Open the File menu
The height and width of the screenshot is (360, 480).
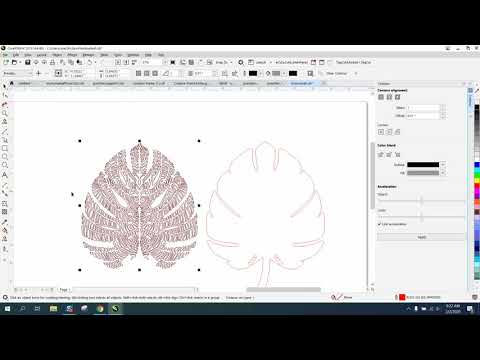[6, 55]
